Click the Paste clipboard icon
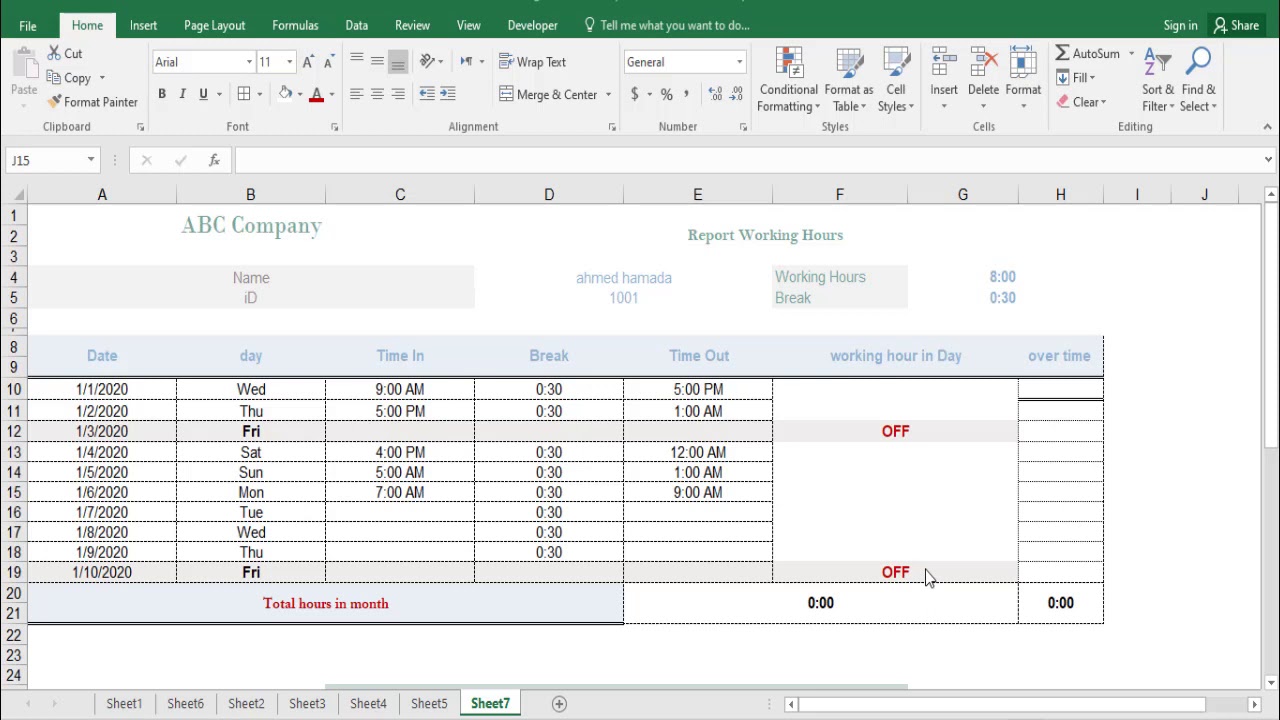 24,64
